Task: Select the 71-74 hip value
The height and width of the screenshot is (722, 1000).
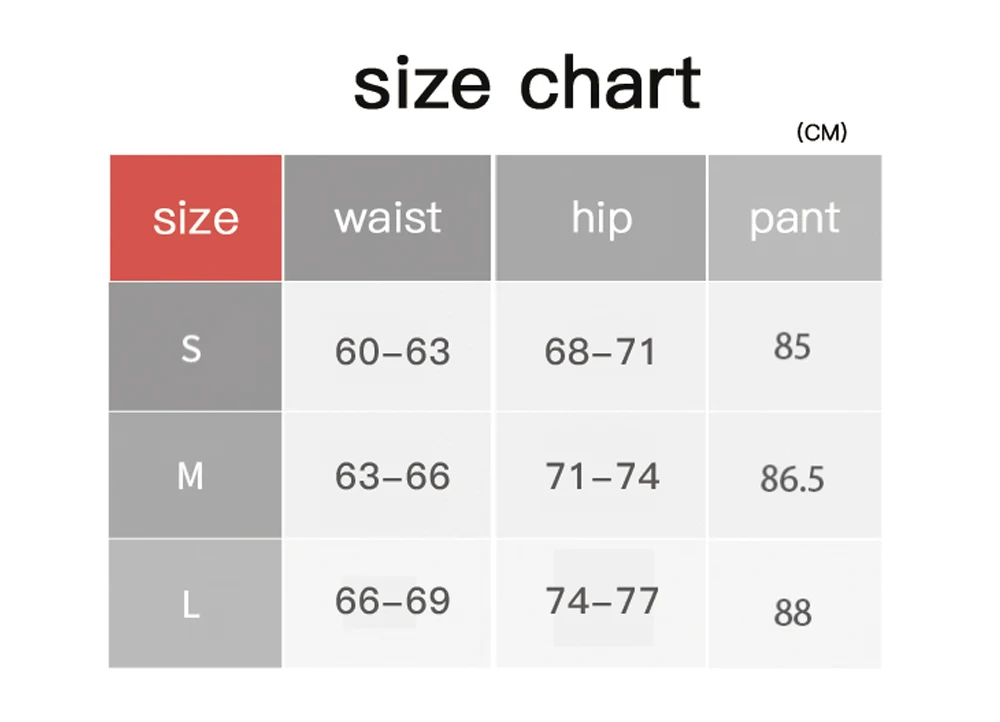Action: coord(602,477)
